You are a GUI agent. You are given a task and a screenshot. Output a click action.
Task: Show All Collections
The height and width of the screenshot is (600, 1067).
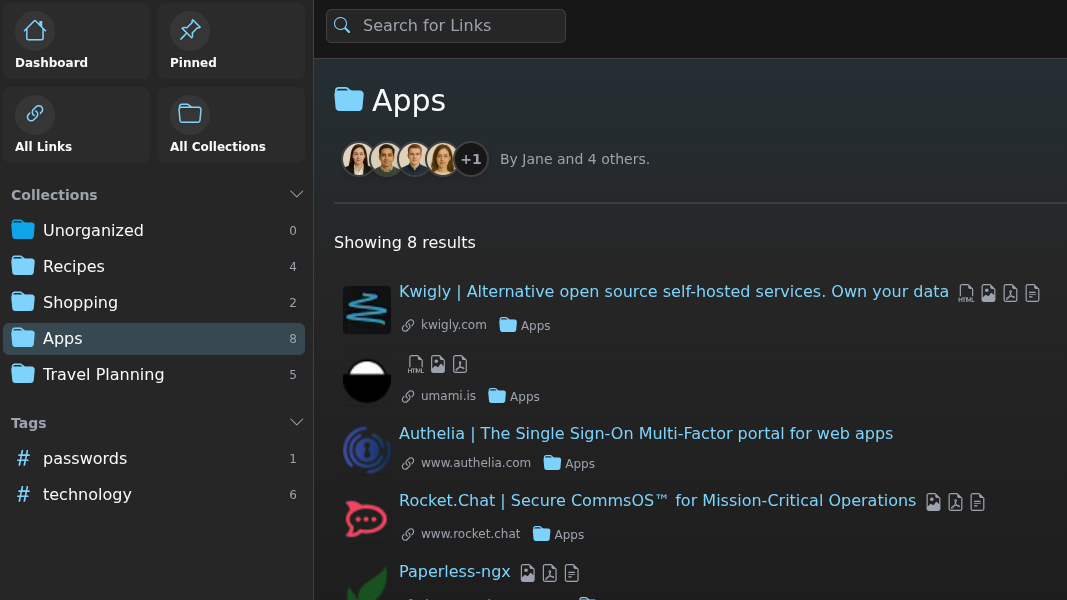[x=231, y=125]
